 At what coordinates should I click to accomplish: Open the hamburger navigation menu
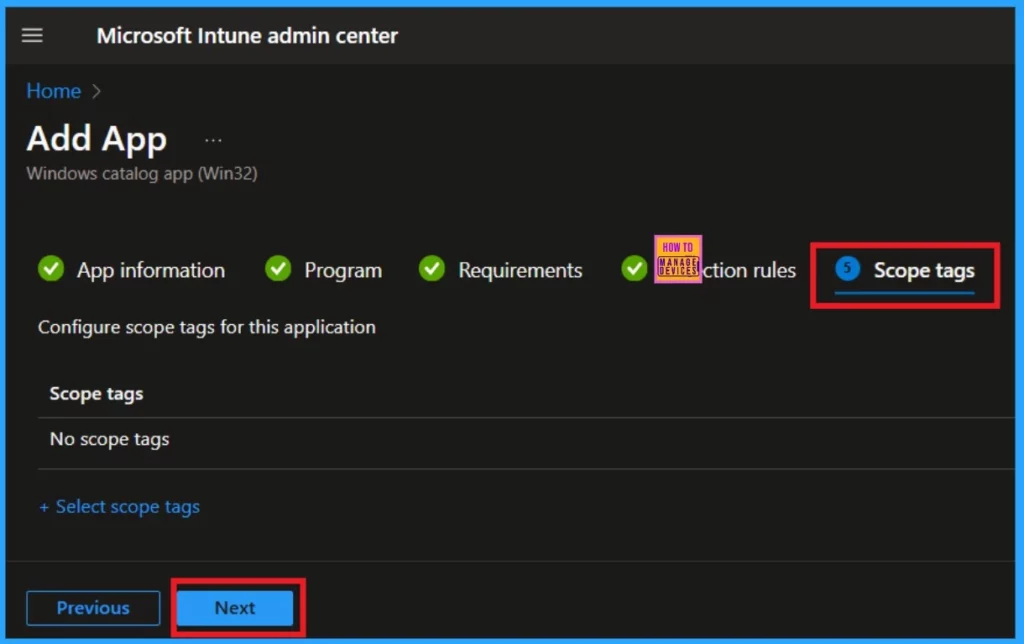pyautogui.click(x=32, y=35)
